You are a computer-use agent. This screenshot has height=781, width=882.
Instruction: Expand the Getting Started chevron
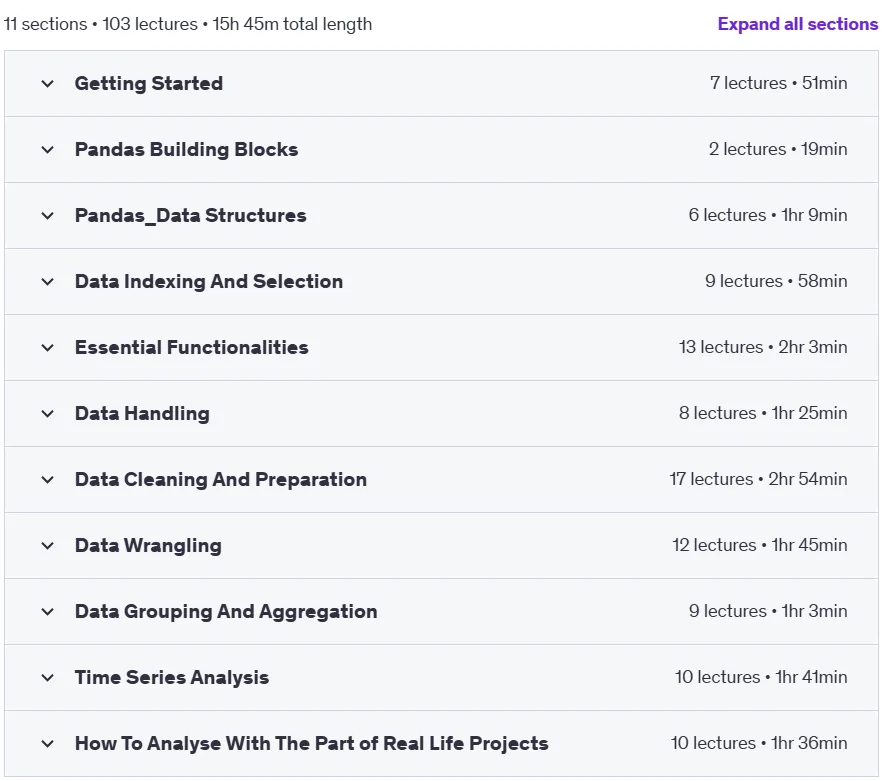(x=48, y=84)
